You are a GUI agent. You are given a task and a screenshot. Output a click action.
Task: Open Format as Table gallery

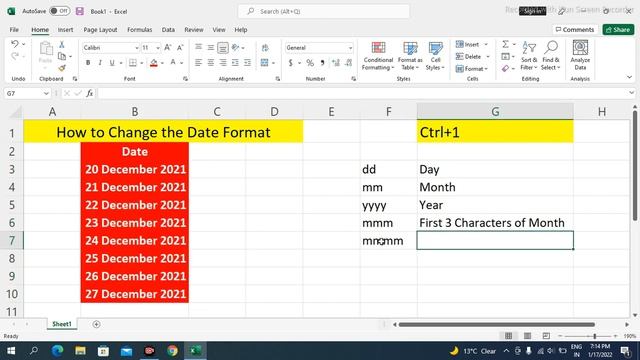410,56
